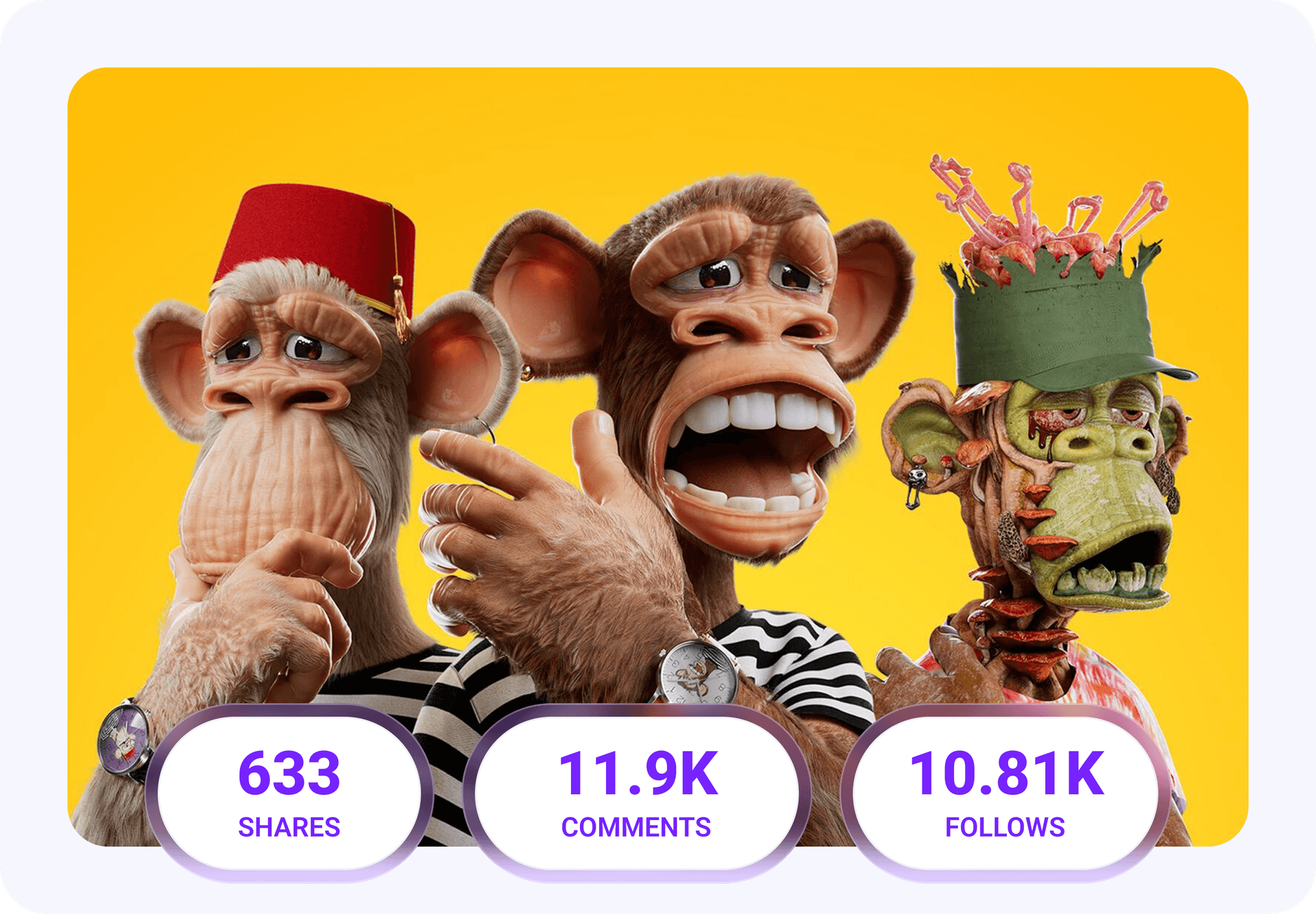The image size is (1316, 914).
Task: Click the COMMENTS label text
Action: [636, 827]
